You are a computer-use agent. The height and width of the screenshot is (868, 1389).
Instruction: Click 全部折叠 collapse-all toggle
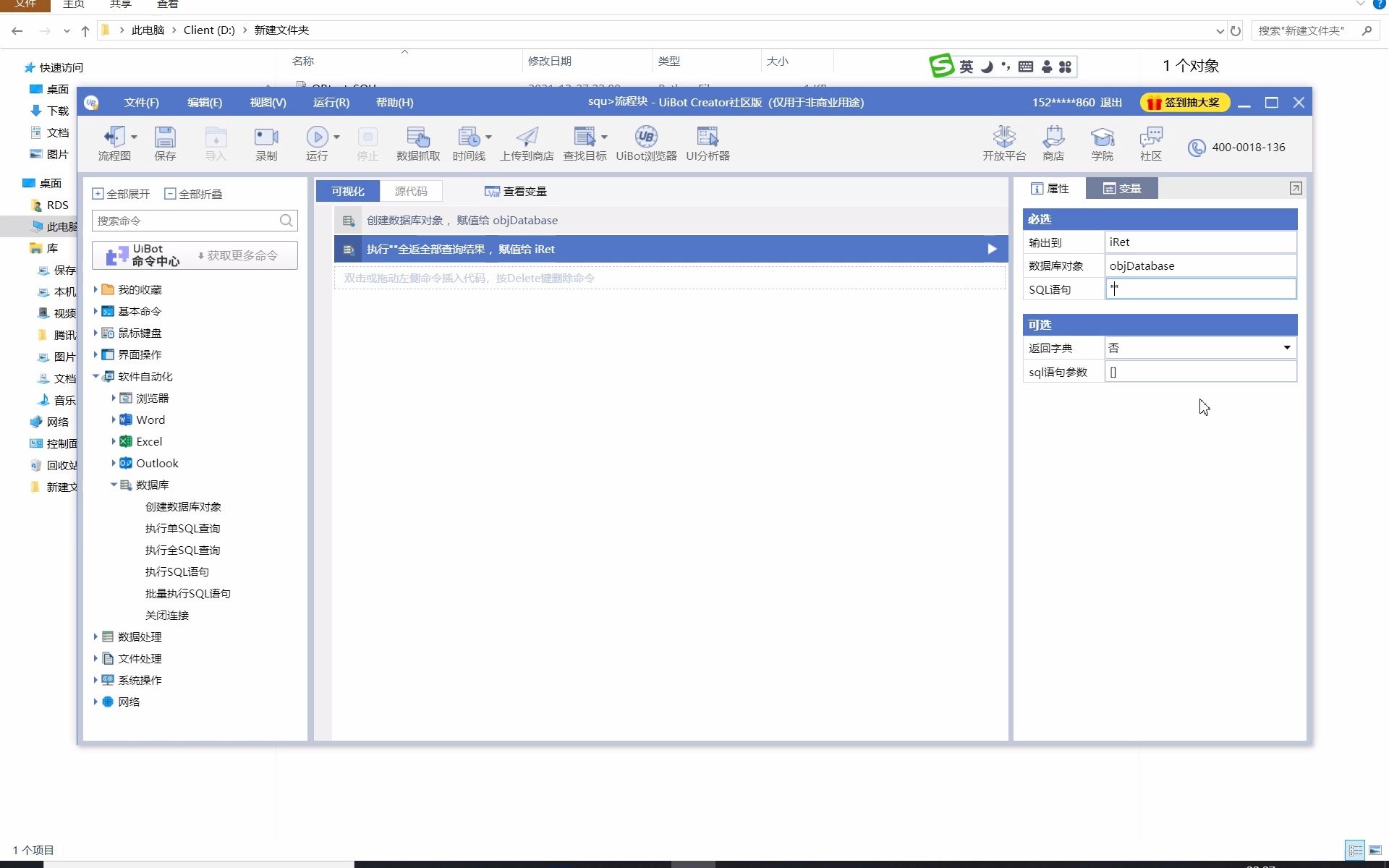pos(193,194)
